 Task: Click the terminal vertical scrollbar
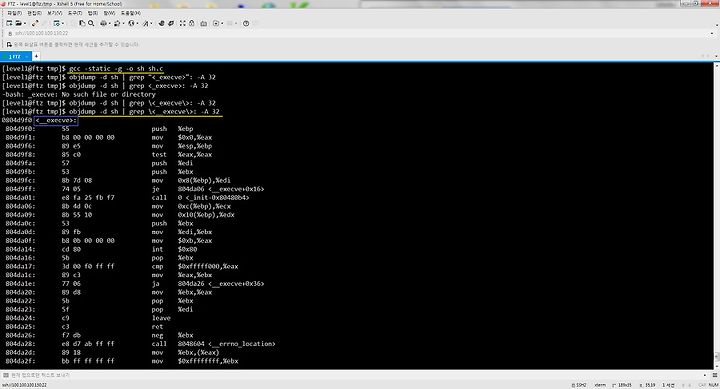coord(717,215)
